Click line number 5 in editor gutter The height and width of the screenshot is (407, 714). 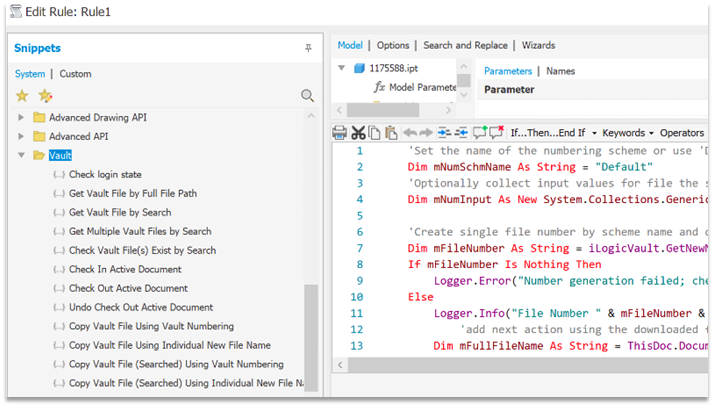pos(360,216)
